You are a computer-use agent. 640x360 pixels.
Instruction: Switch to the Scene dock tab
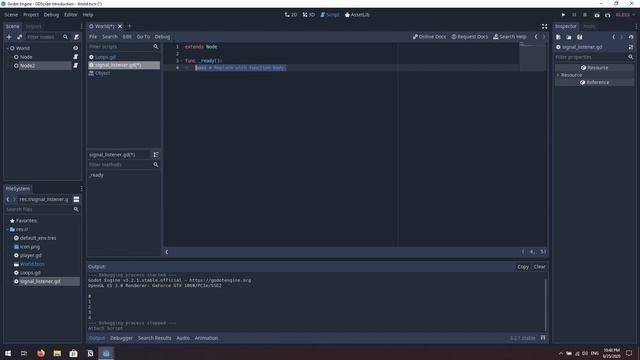pos(12,26)
